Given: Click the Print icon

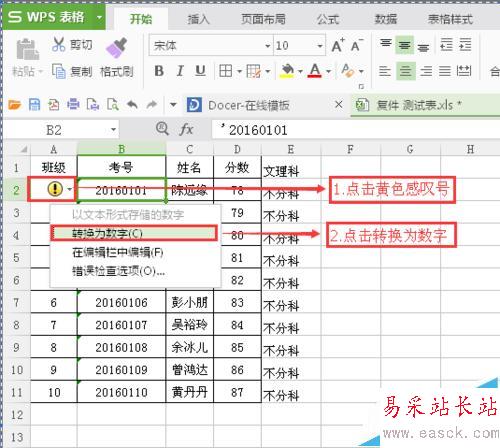Looking at the screenshot, I should [73, 105].
